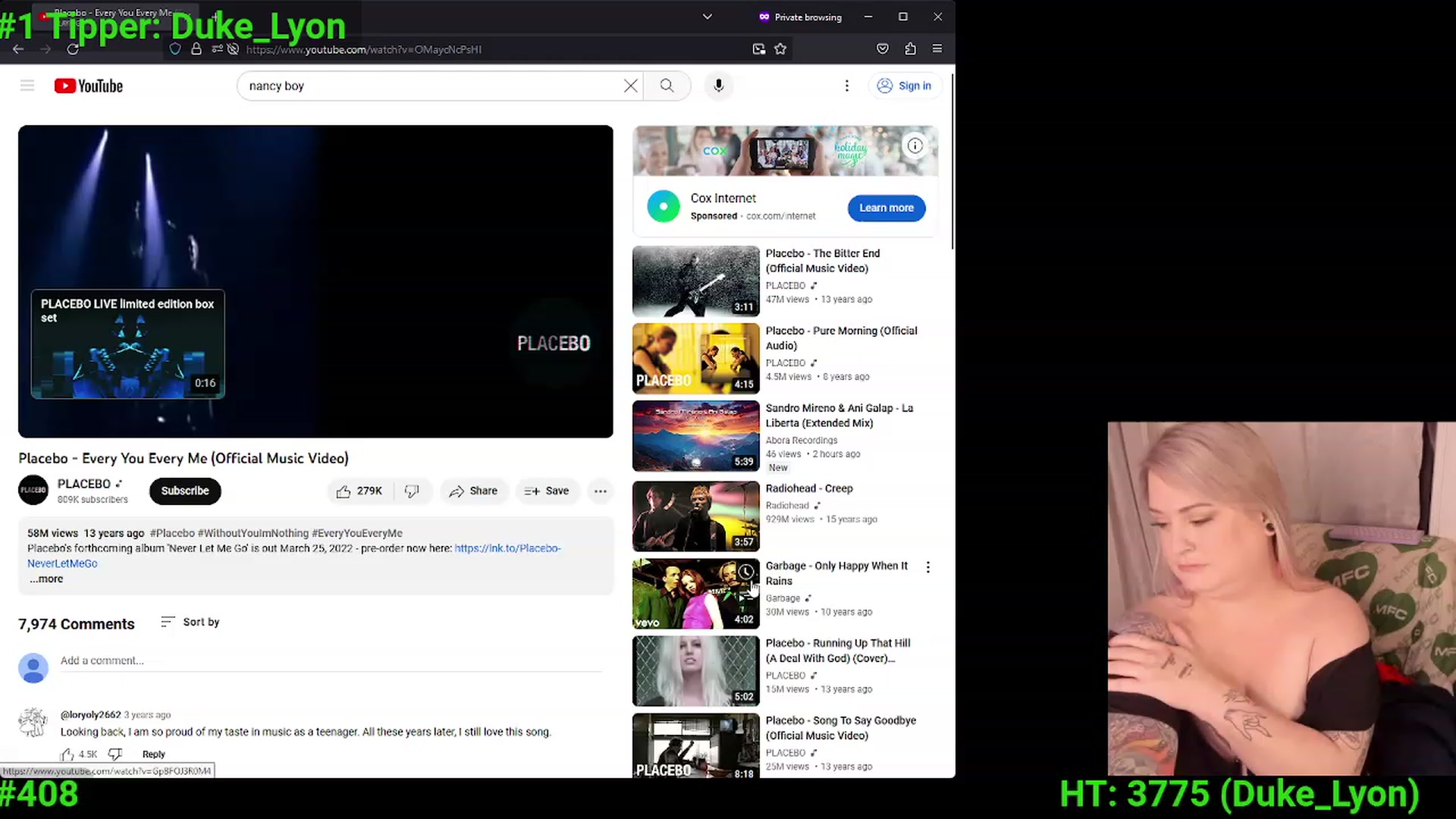Open the Firefox application menu
The height and width of the screenshot is (819, 1456).
point(937,49)
